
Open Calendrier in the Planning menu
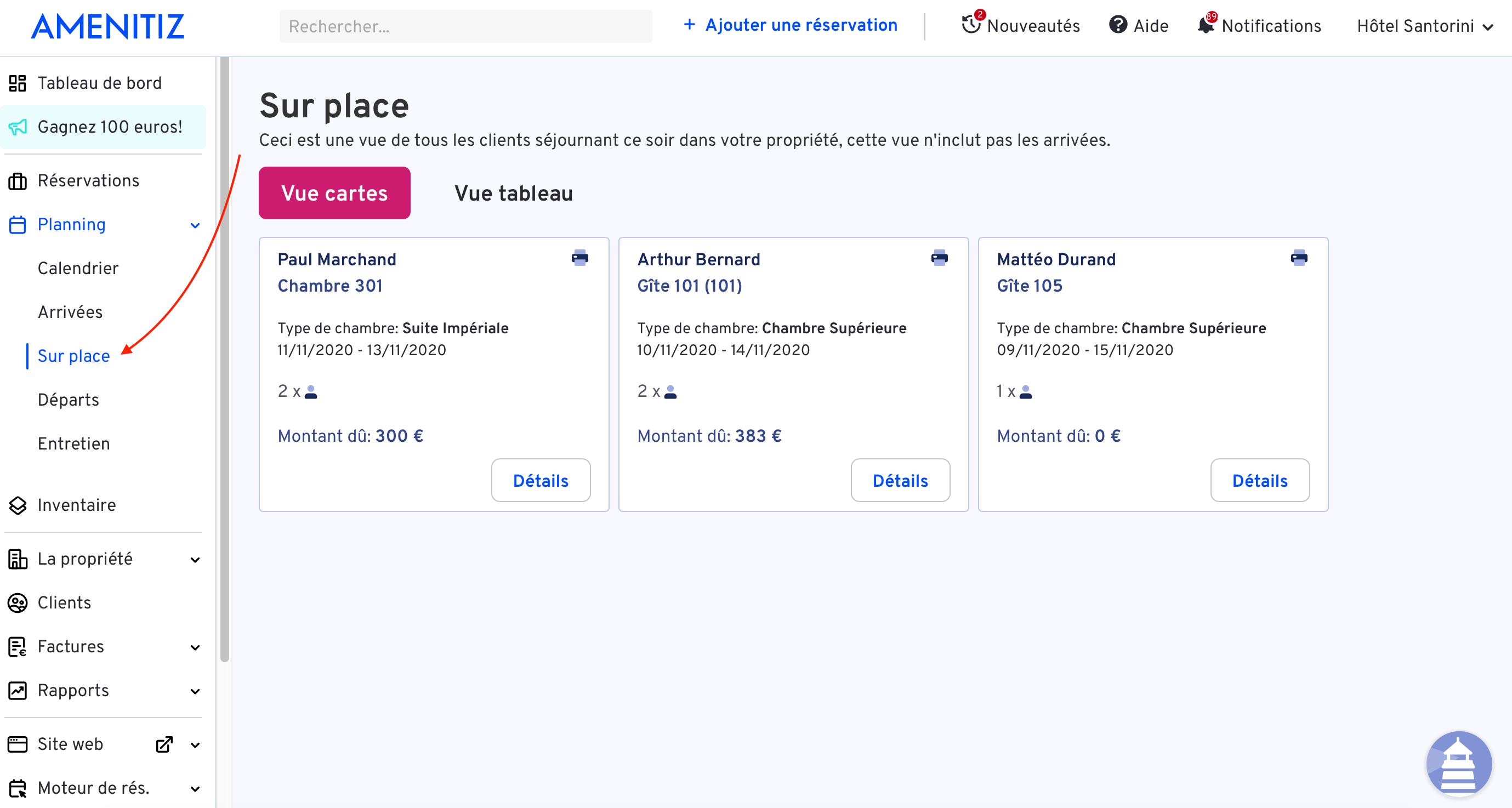(78, 268)
